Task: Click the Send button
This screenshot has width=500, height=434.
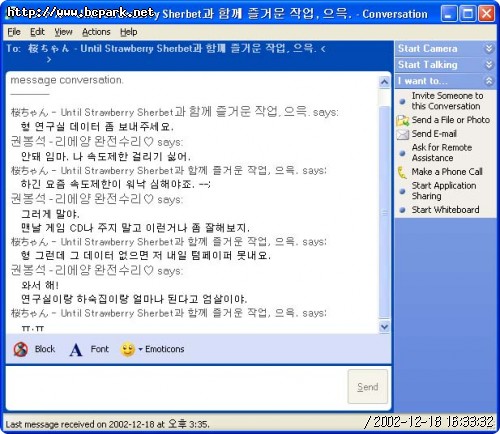Action: click(367, 387)
